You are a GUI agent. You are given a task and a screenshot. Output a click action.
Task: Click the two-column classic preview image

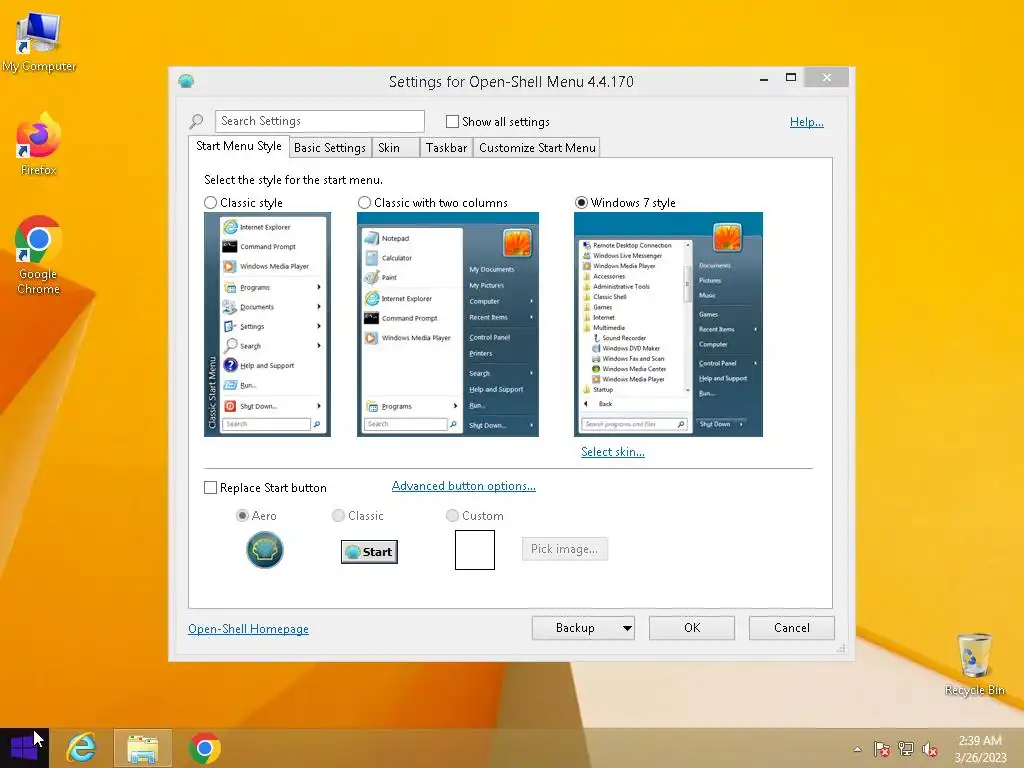coord(448,325)
